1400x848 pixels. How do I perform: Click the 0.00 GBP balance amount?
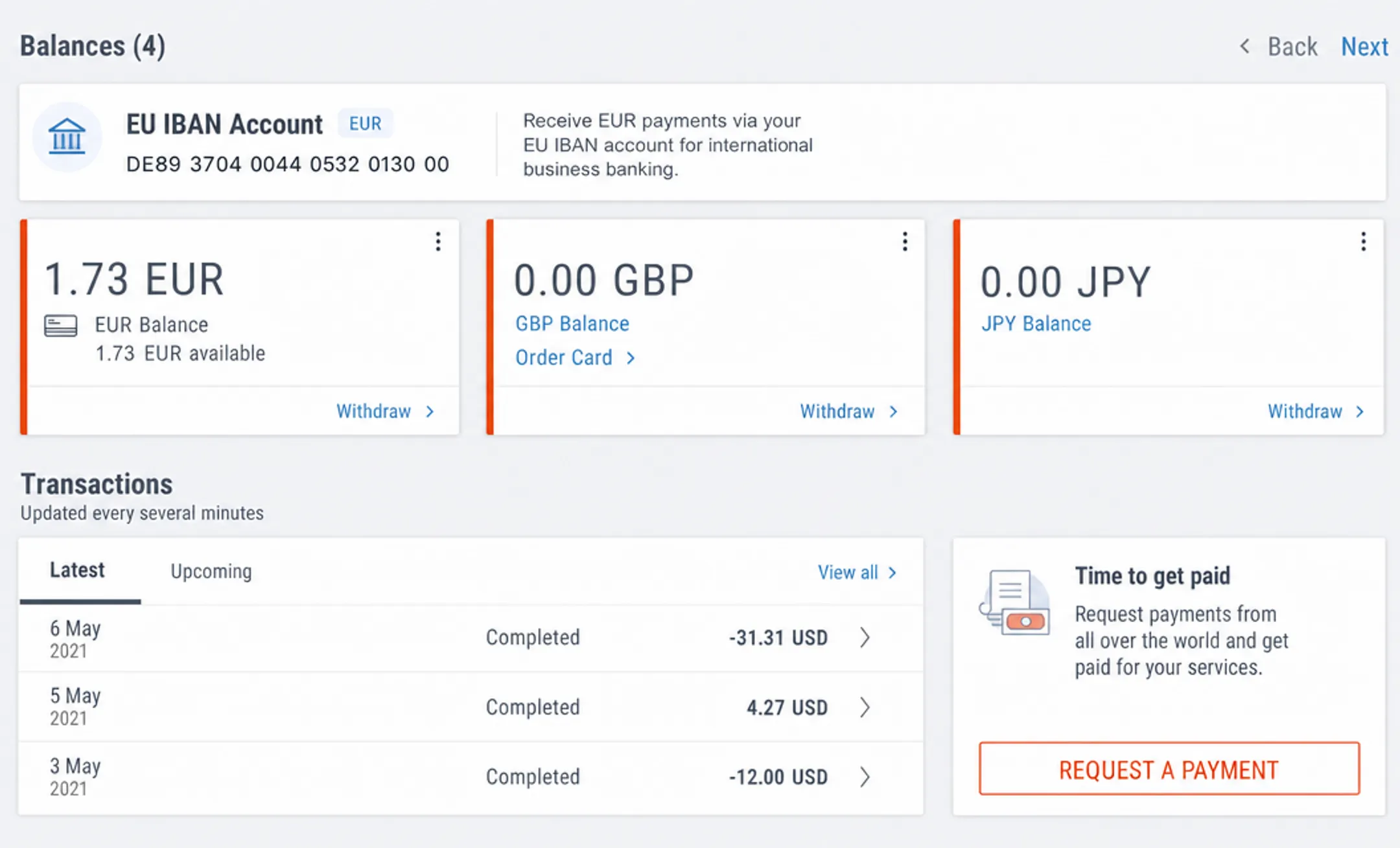coord(603,281)
